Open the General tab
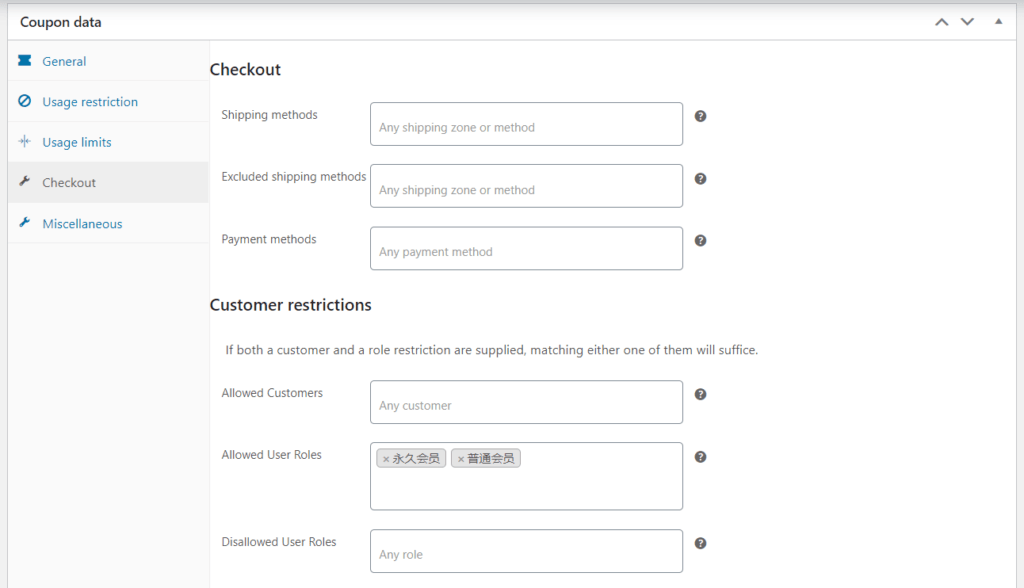1024x588 pixels. coord(64,61)
